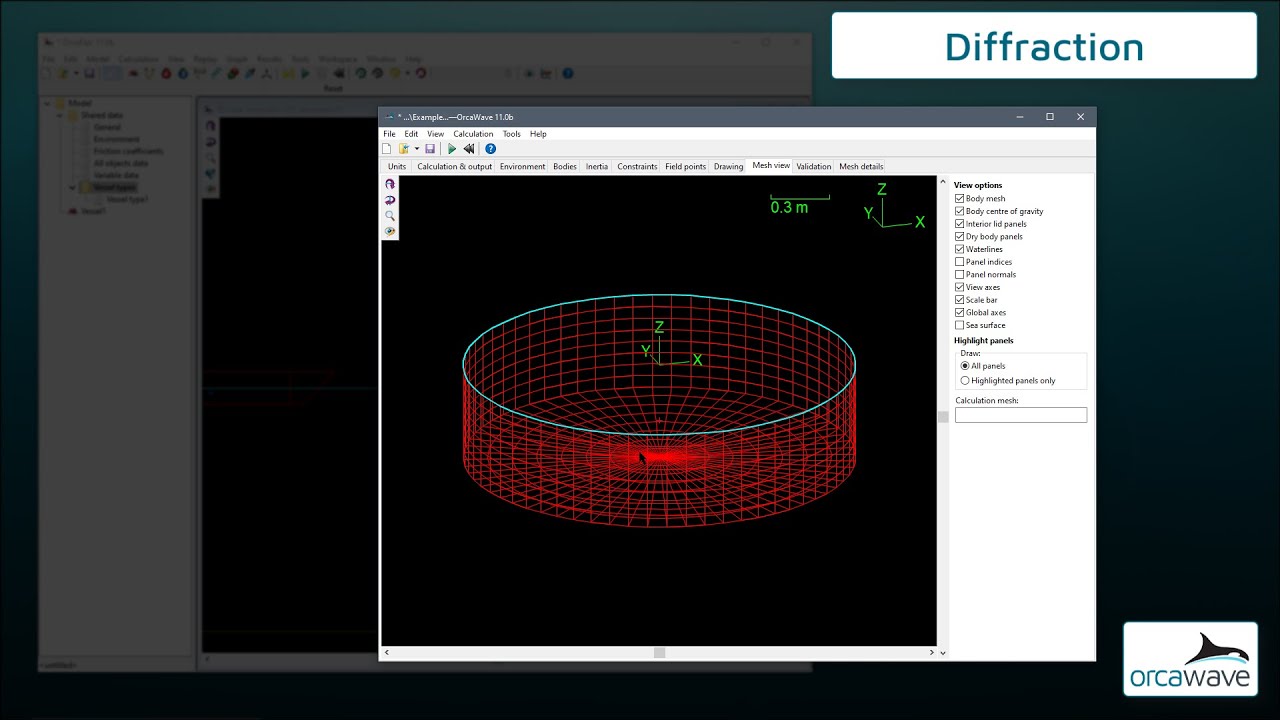Click the View options heading

(978, 185)
